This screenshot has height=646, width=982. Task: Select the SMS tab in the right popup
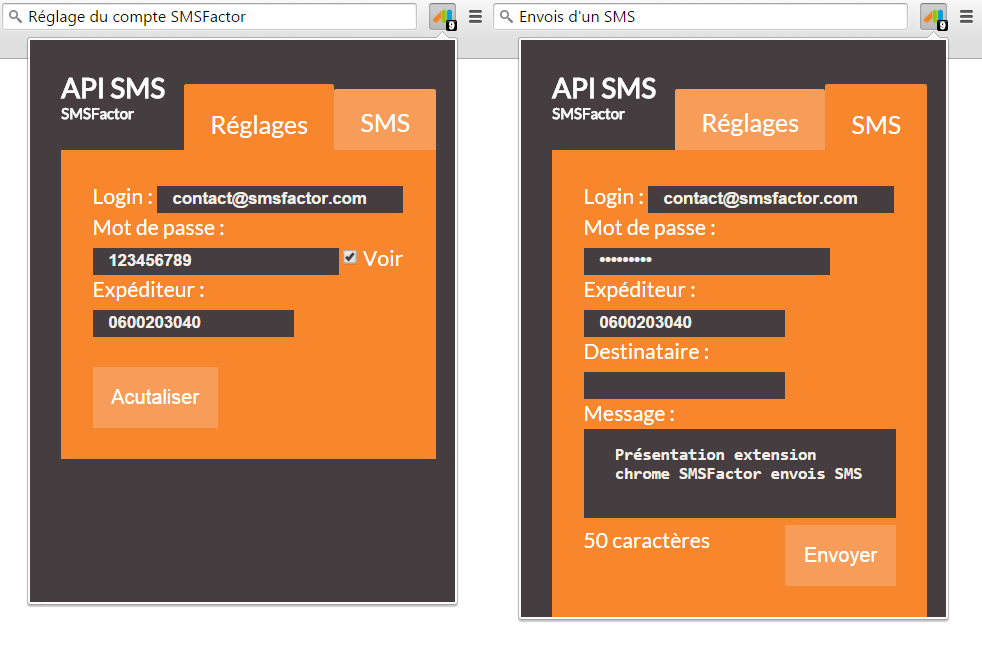(x=876, y=124)
